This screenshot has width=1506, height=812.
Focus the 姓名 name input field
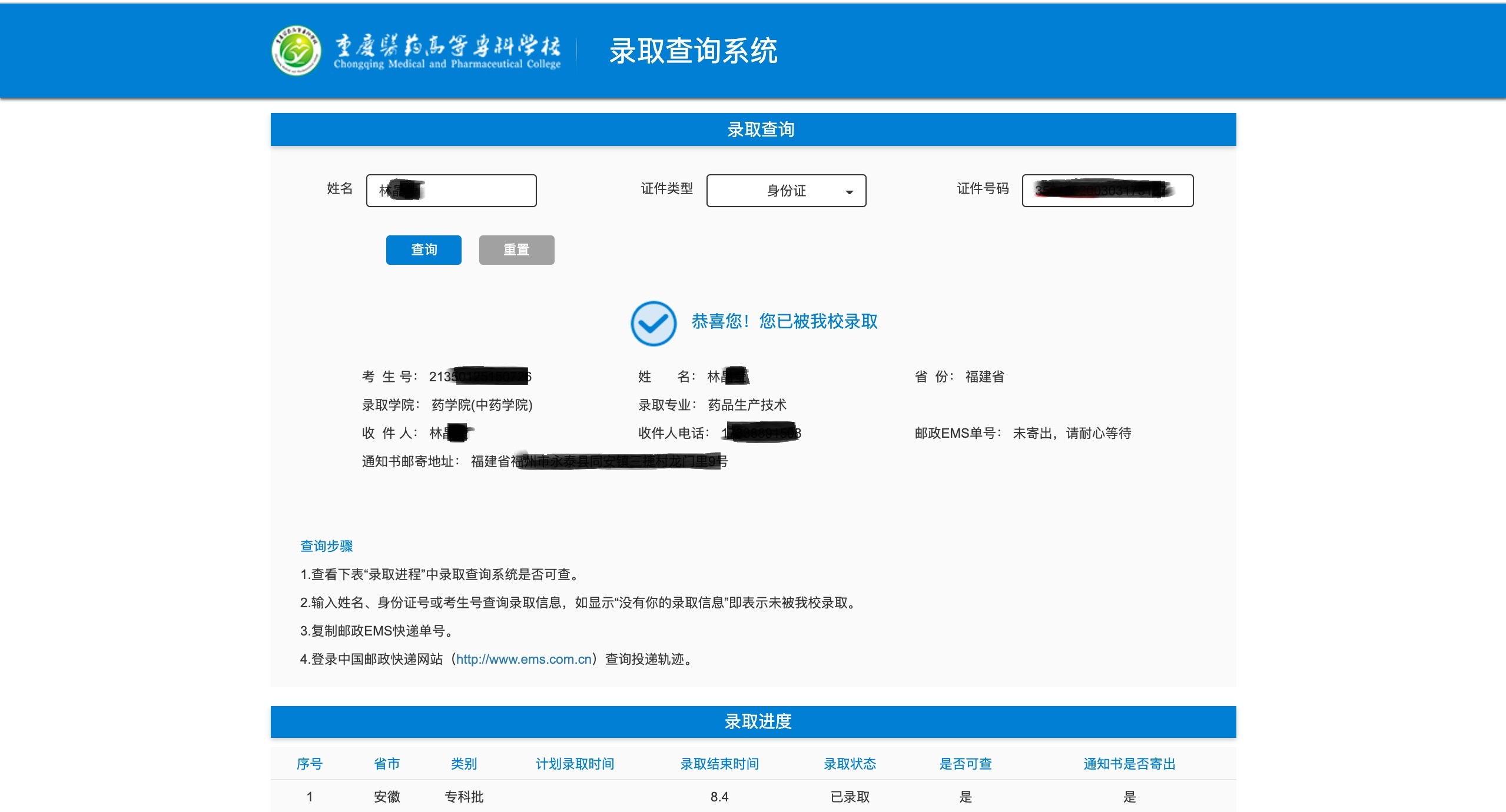pyautogui.click(x=452, y=191)
